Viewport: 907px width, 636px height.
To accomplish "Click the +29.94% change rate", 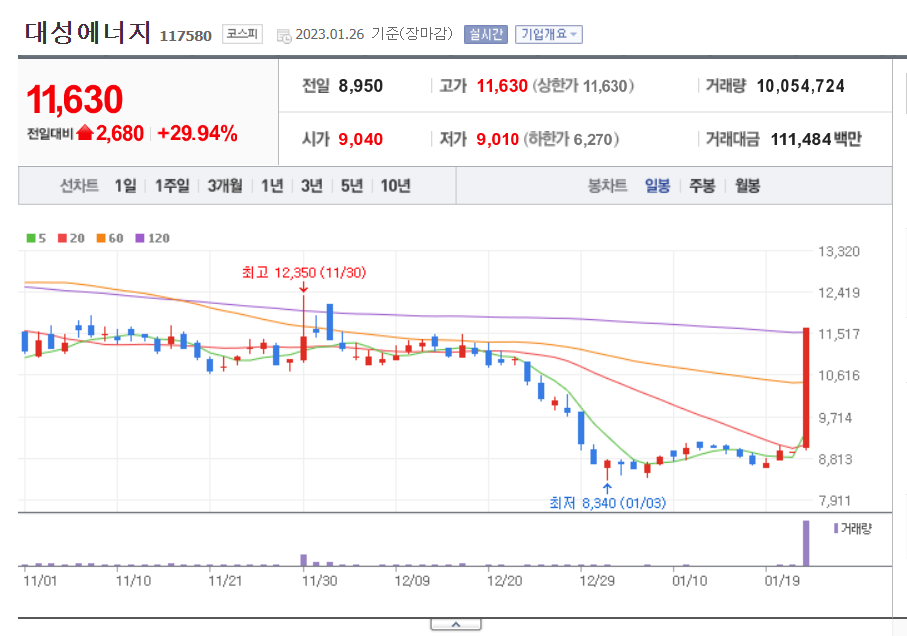I will point(197,134).
